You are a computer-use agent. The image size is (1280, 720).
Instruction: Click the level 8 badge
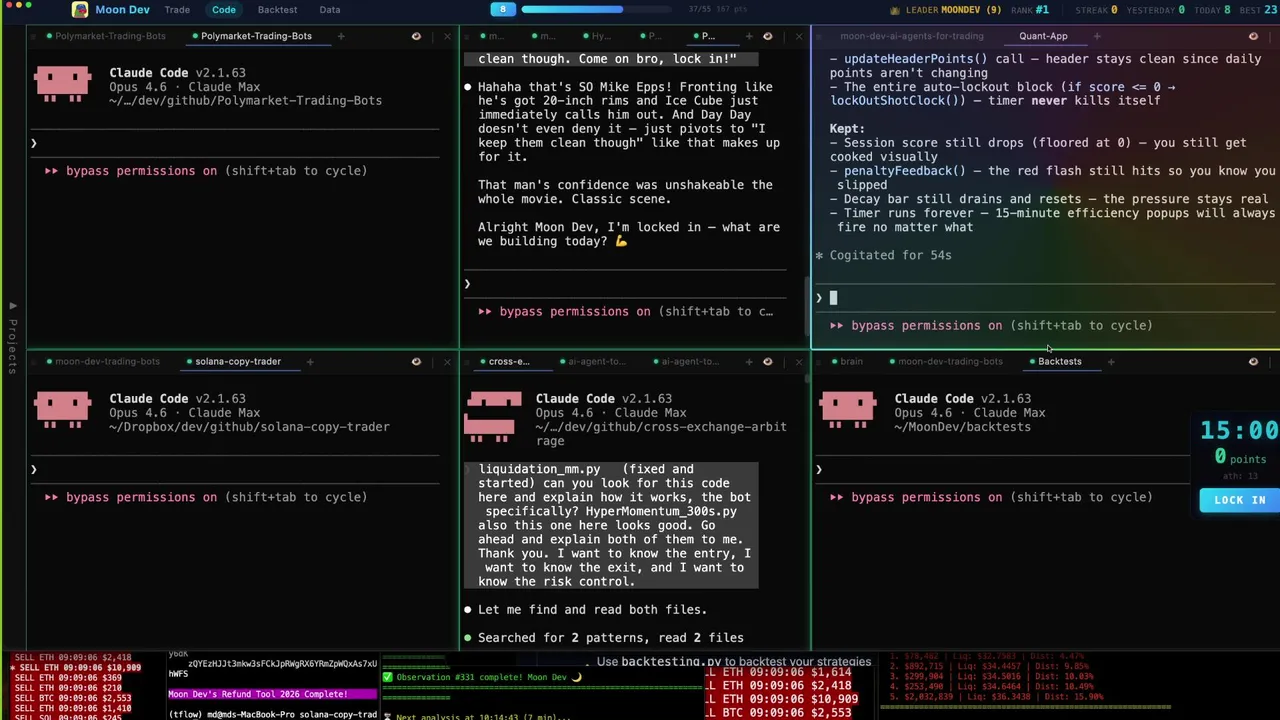pyautogui.click(x=503, y=9)
